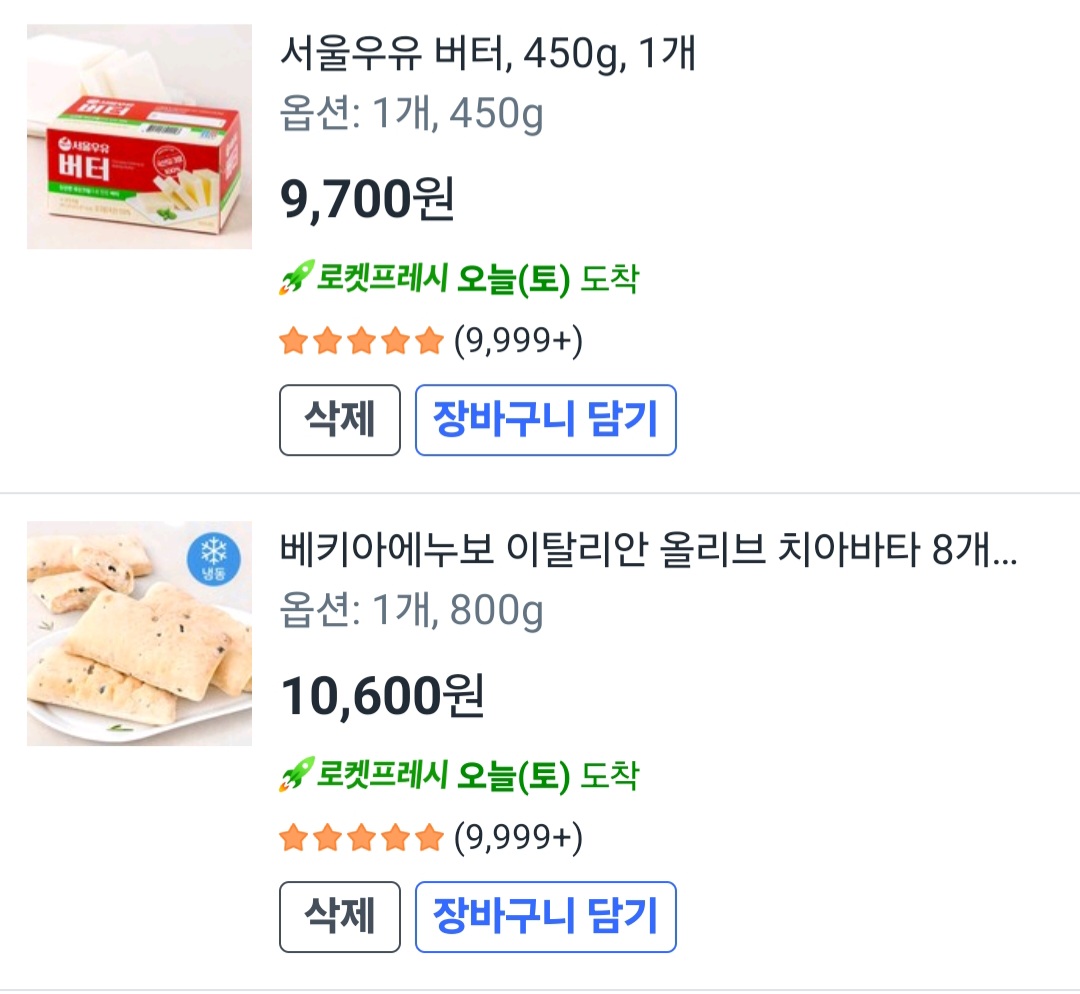View the (9,999+) reviews for the ciabatta
Image resolution: width=1080 pixels, height=994 pixels.
[x=518, y=837]
